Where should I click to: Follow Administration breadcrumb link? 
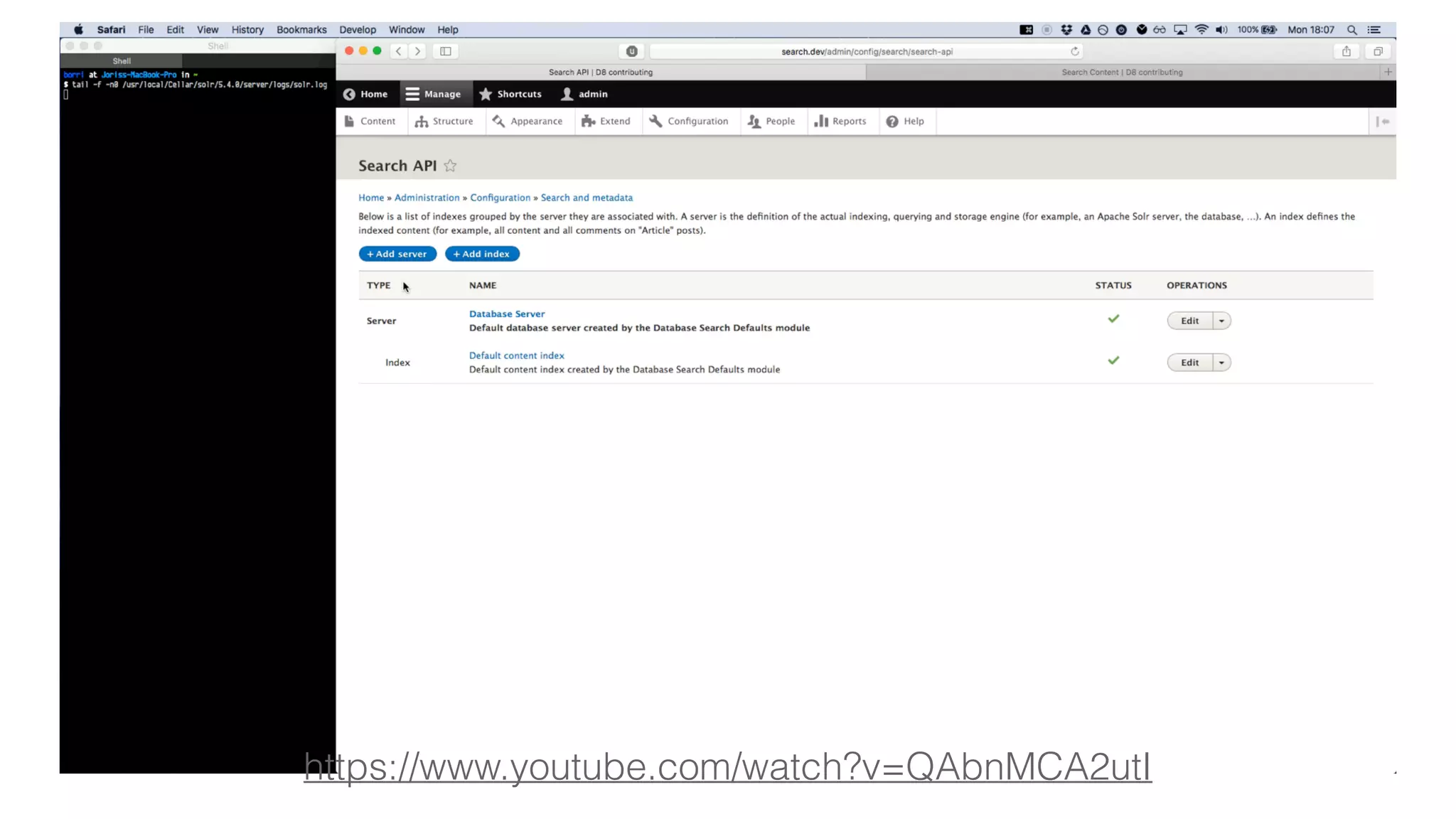click(x=427, y=198)
